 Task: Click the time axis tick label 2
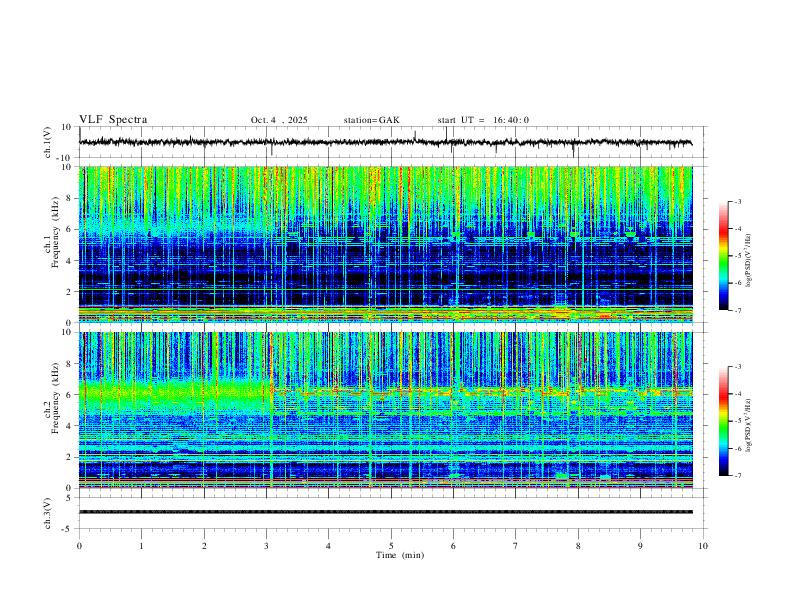click(204, 546)
